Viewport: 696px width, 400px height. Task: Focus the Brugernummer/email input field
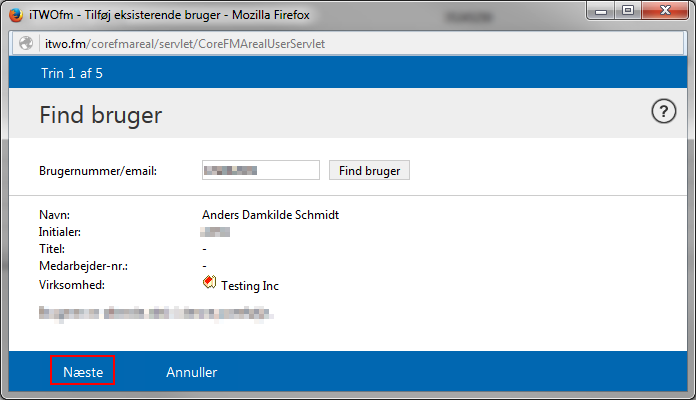click(260, 170)
